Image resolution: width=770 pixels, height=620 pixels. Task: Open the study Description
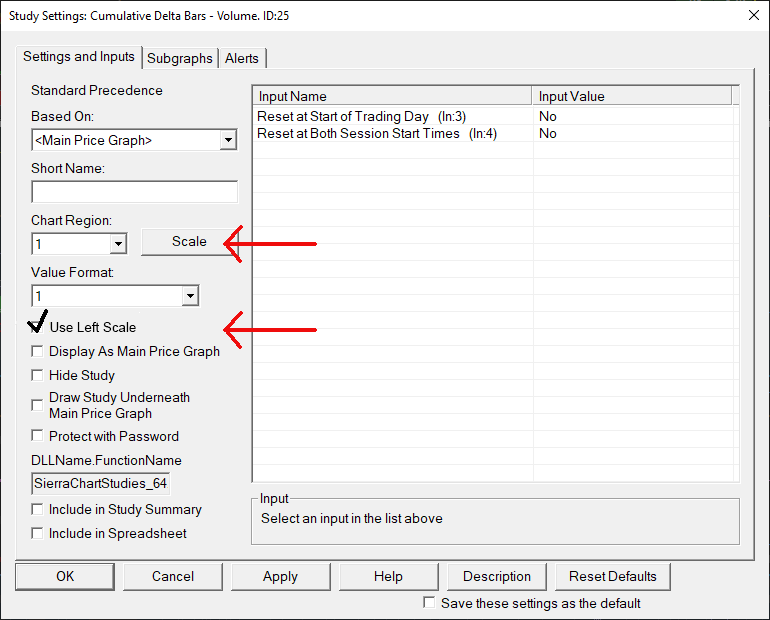click(497, 576)
